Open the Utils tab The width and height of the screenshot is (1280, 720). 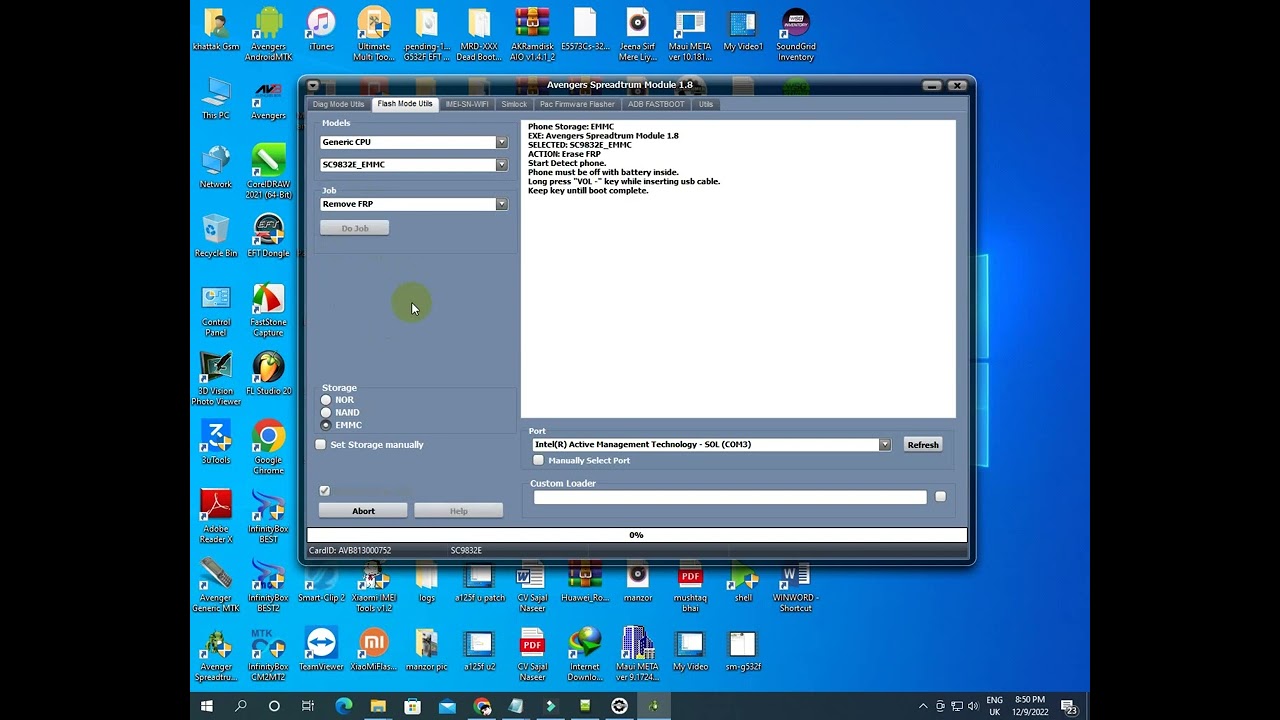(706, 104)
